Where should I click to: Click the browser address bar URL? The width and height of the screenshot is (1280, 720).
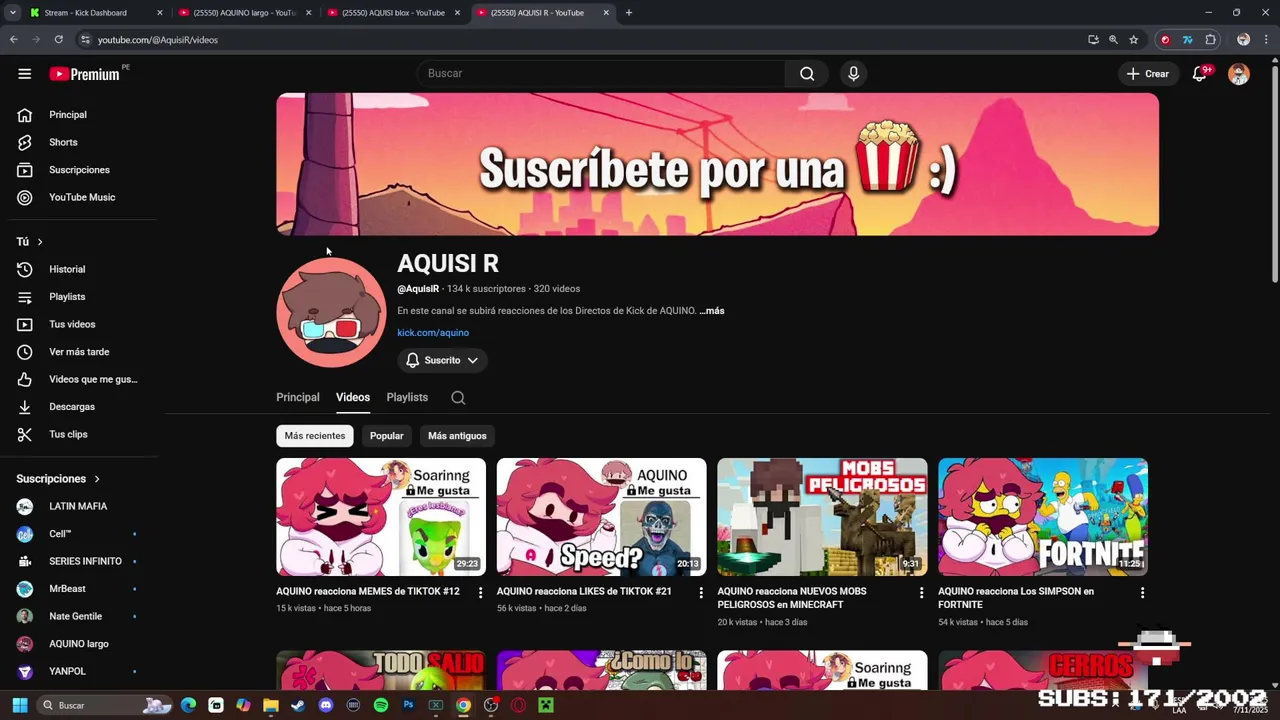point(158,40)
